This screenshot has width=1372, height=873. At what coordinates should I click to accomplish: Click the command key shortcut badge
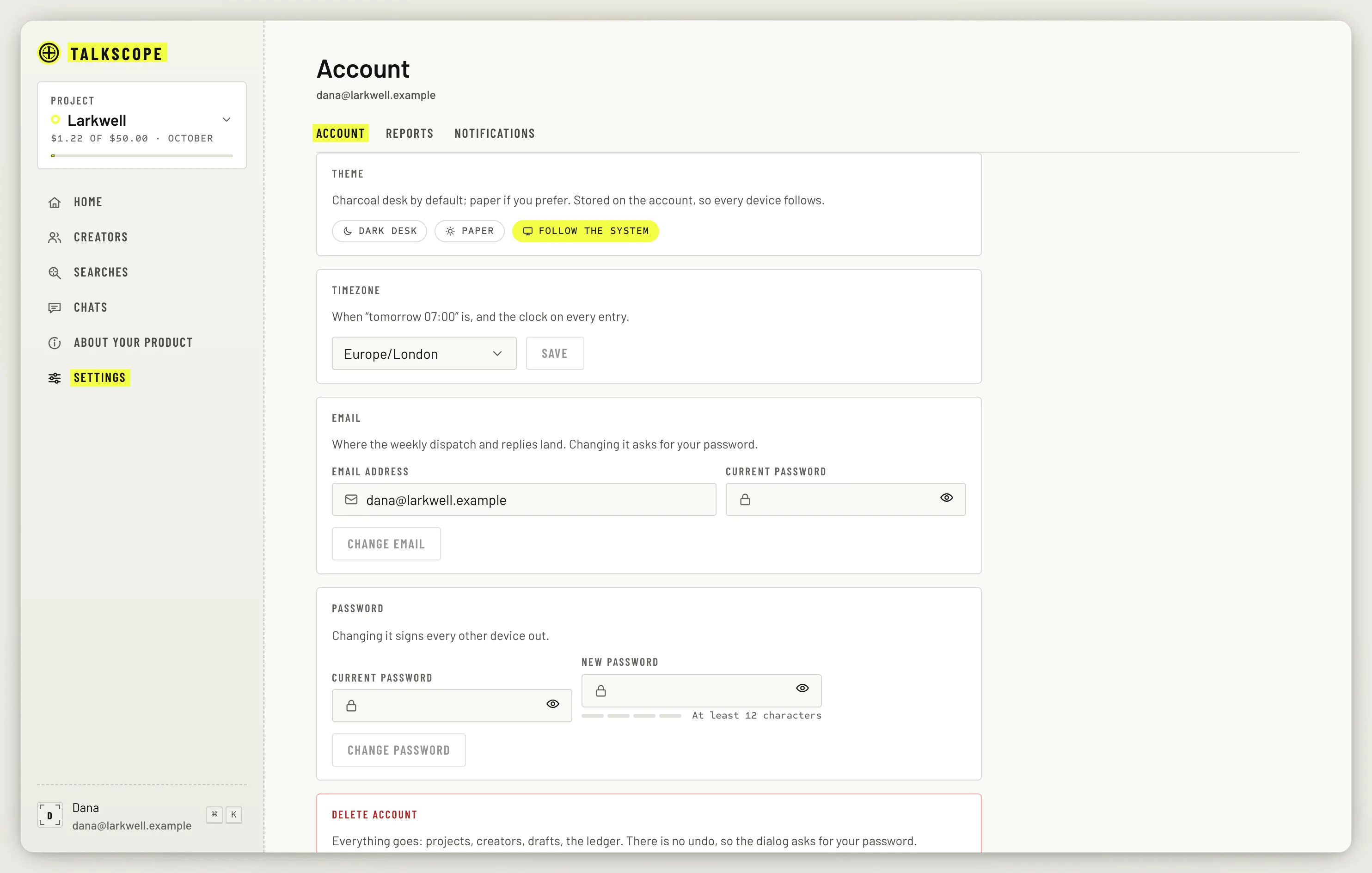(214, 814)
